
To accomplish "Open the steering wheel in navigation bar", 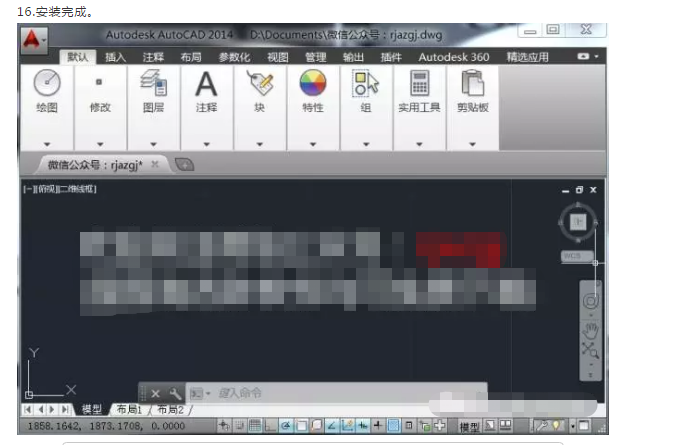I will (x=591, y=301).
